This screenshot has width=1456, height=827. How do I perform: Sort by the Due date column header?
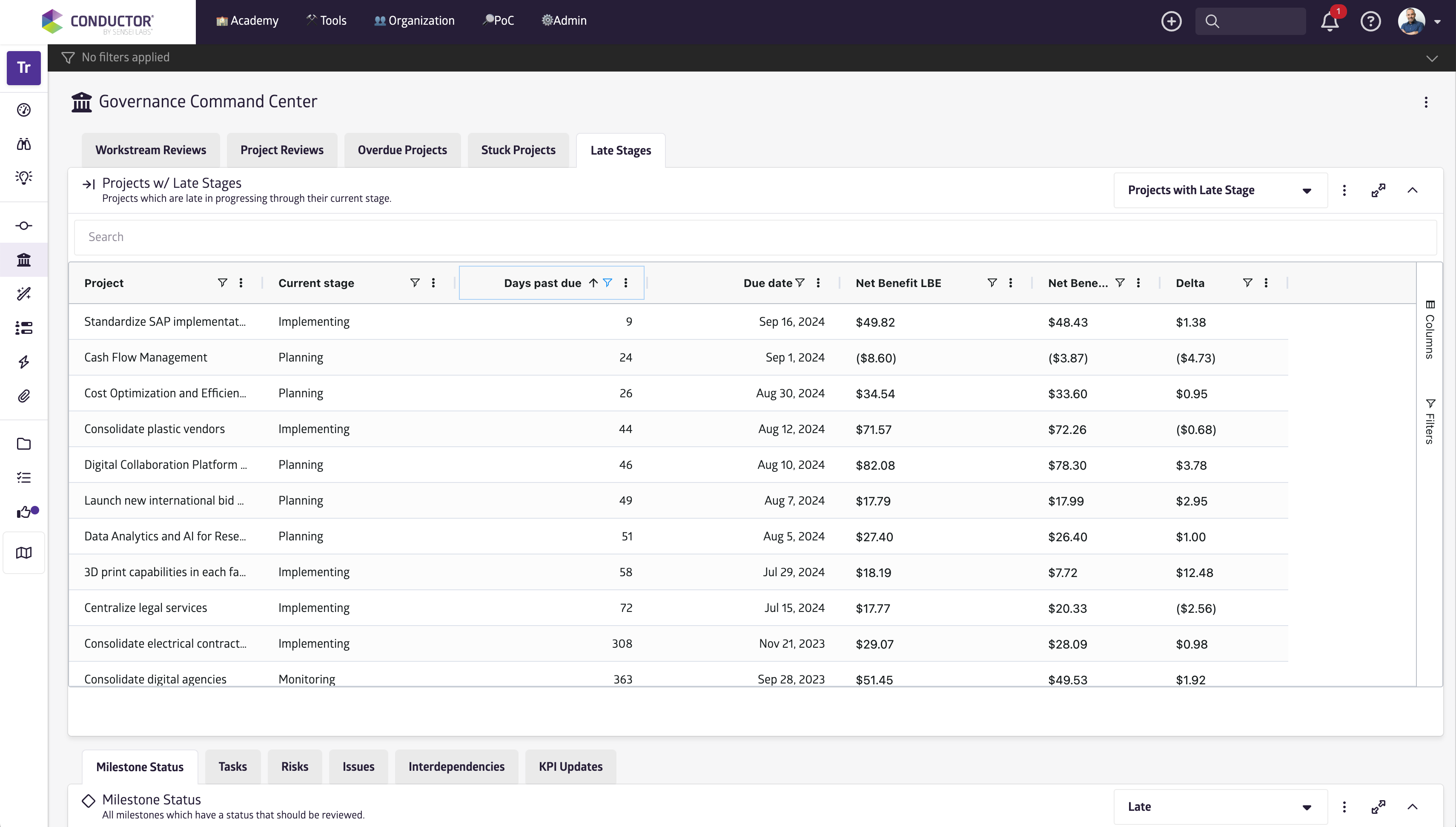click(x=767, y=283)
